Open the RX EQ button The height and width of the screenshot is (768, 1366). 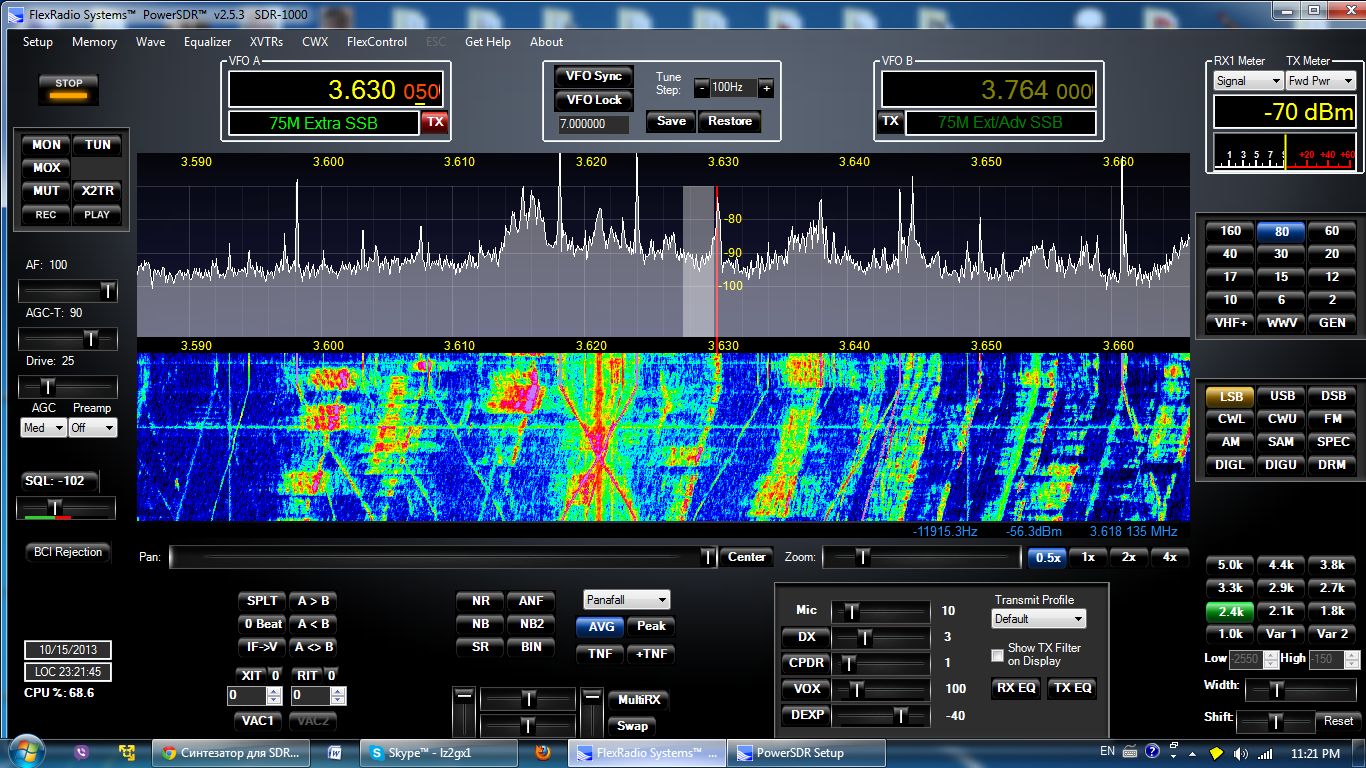[1015, 688]
